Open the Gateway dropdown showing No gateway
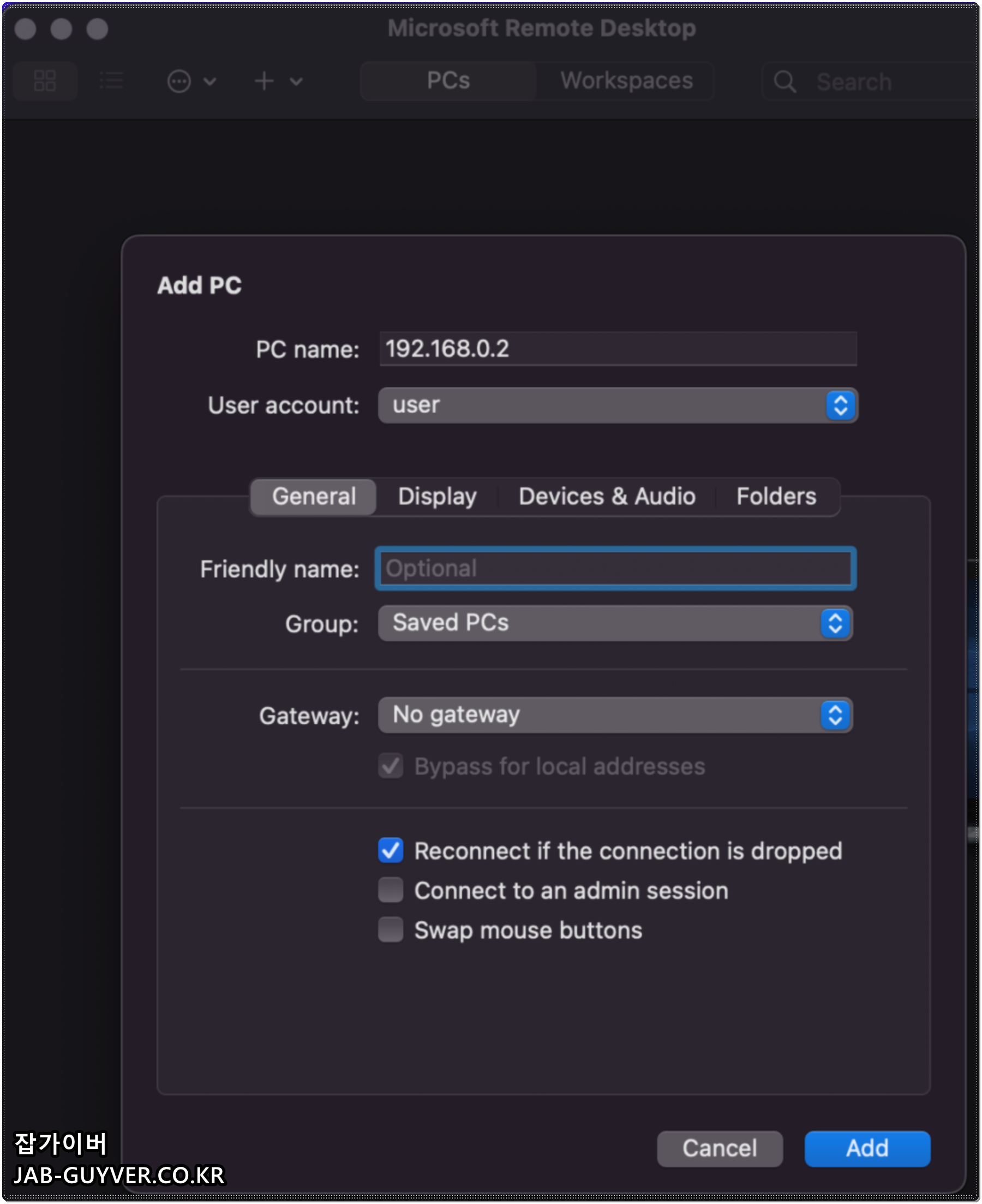This screenshot has width=982, height=1204. point(615,715)
